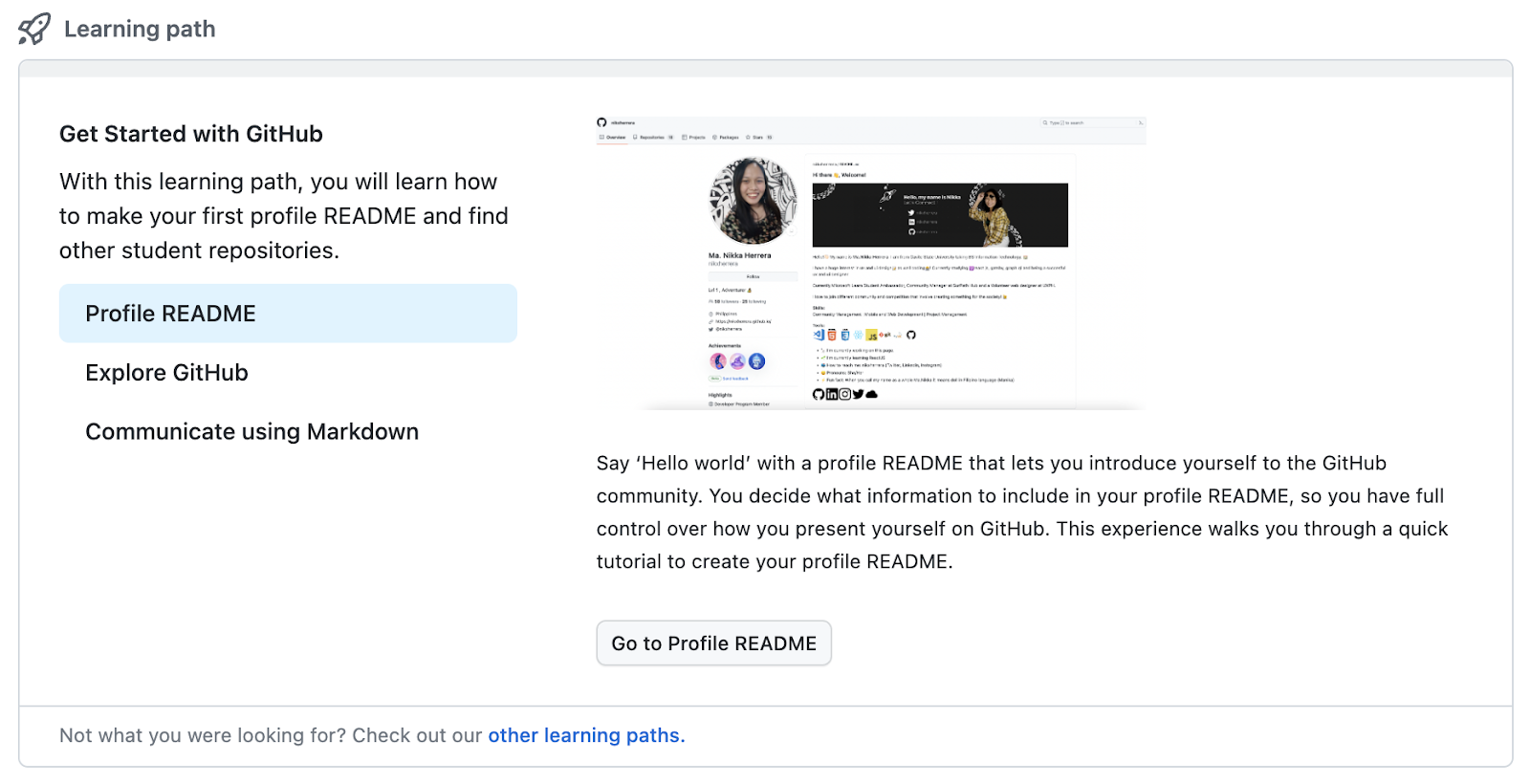
Task: Click the orange HTML5 icon in Tools row
Action: [832, 335]
